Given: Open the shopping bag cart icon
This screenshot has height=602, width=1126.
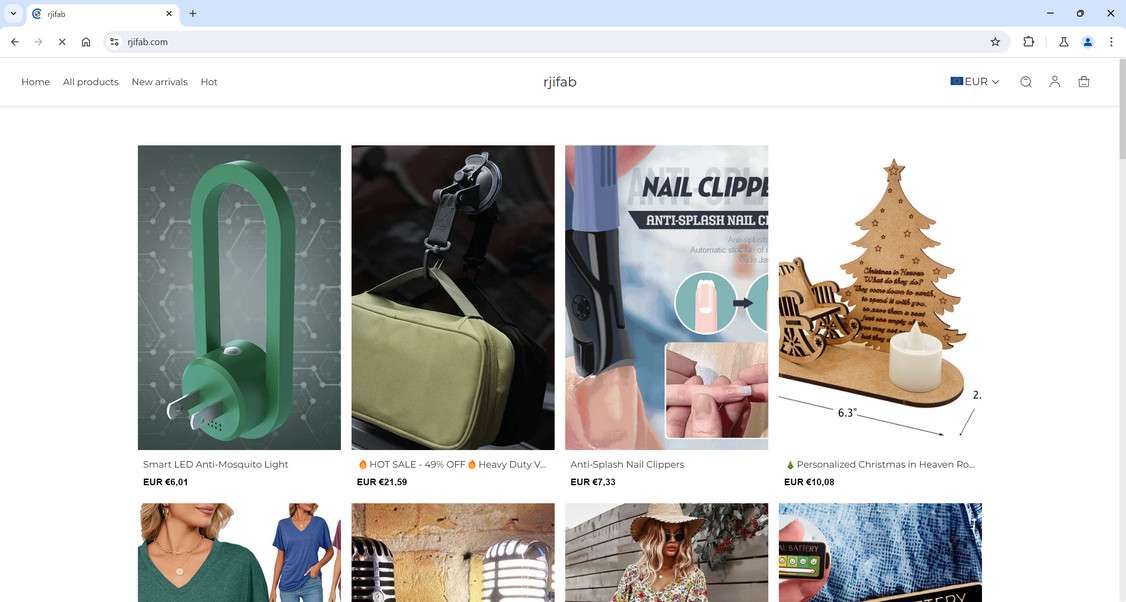Looking at the screenshot, I should coord(1084,82).
